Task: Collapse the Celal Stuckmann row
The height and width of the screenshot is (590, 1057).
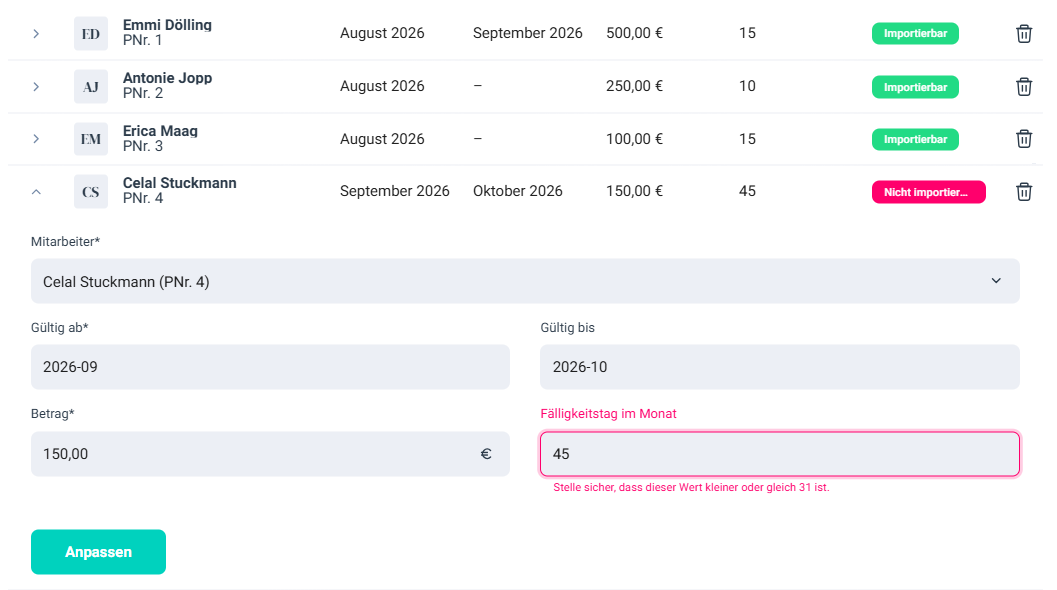Action: pyautogui.click(x=36, y=192)
